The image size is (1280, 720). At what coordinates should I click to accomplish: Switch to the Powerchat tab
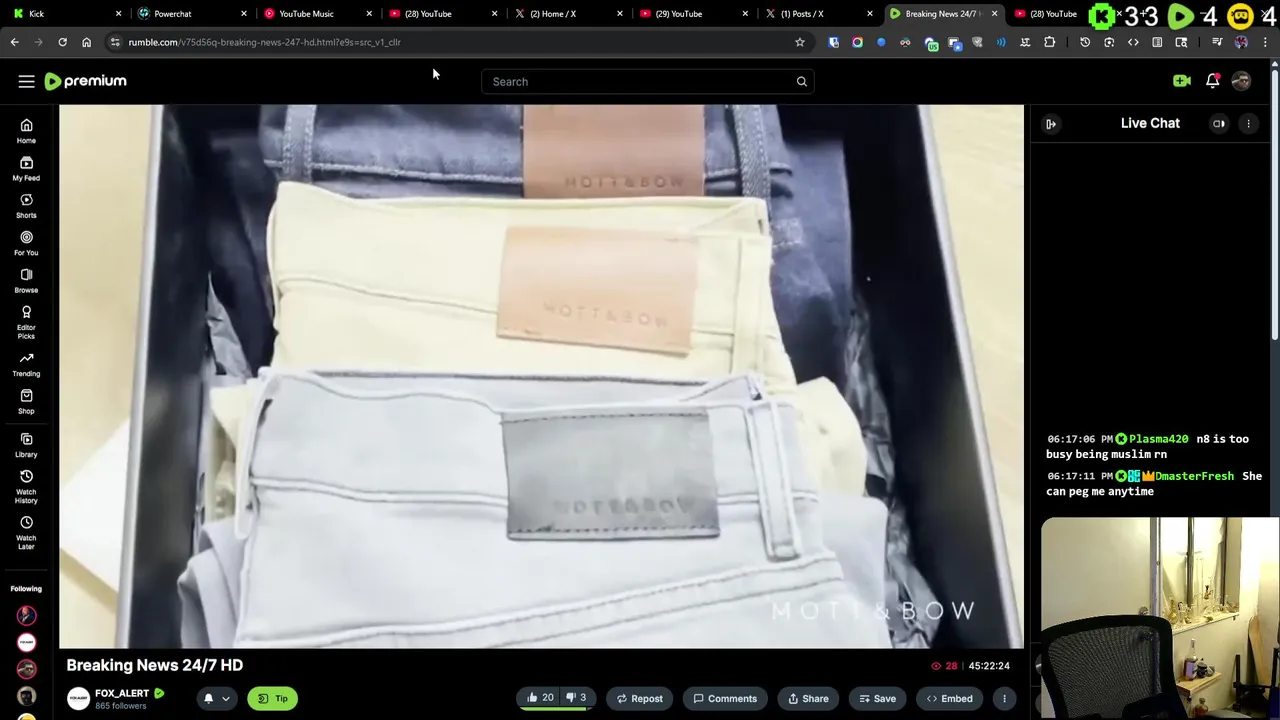tap(190, 14)
